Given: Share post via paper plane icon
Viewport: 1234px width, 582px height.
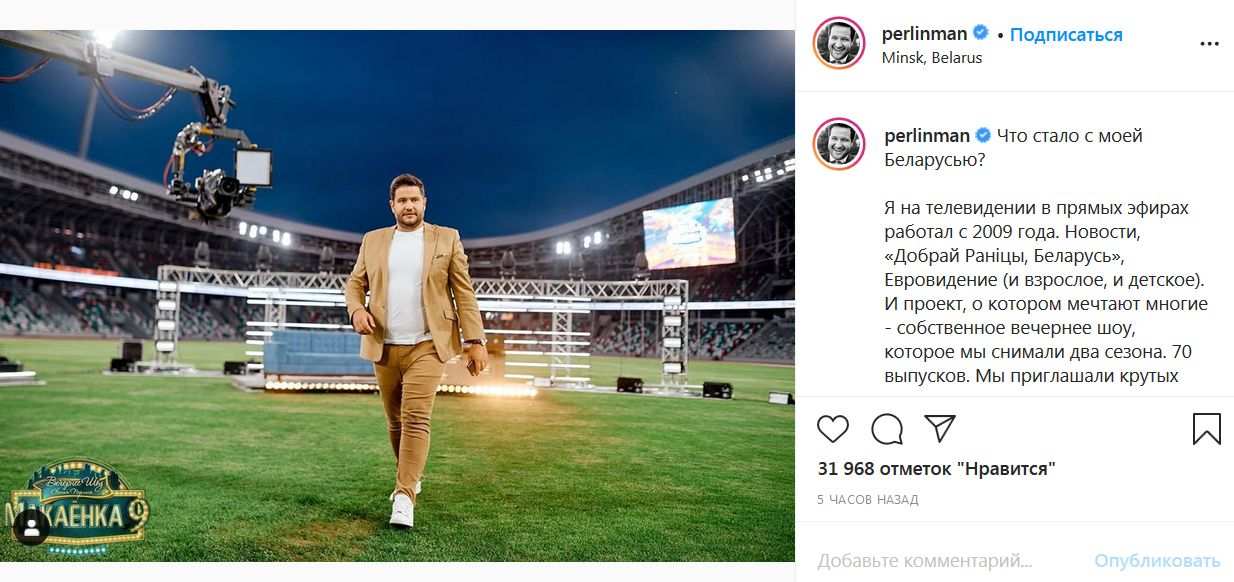Looking at the screenshot, I should [940, 429].
